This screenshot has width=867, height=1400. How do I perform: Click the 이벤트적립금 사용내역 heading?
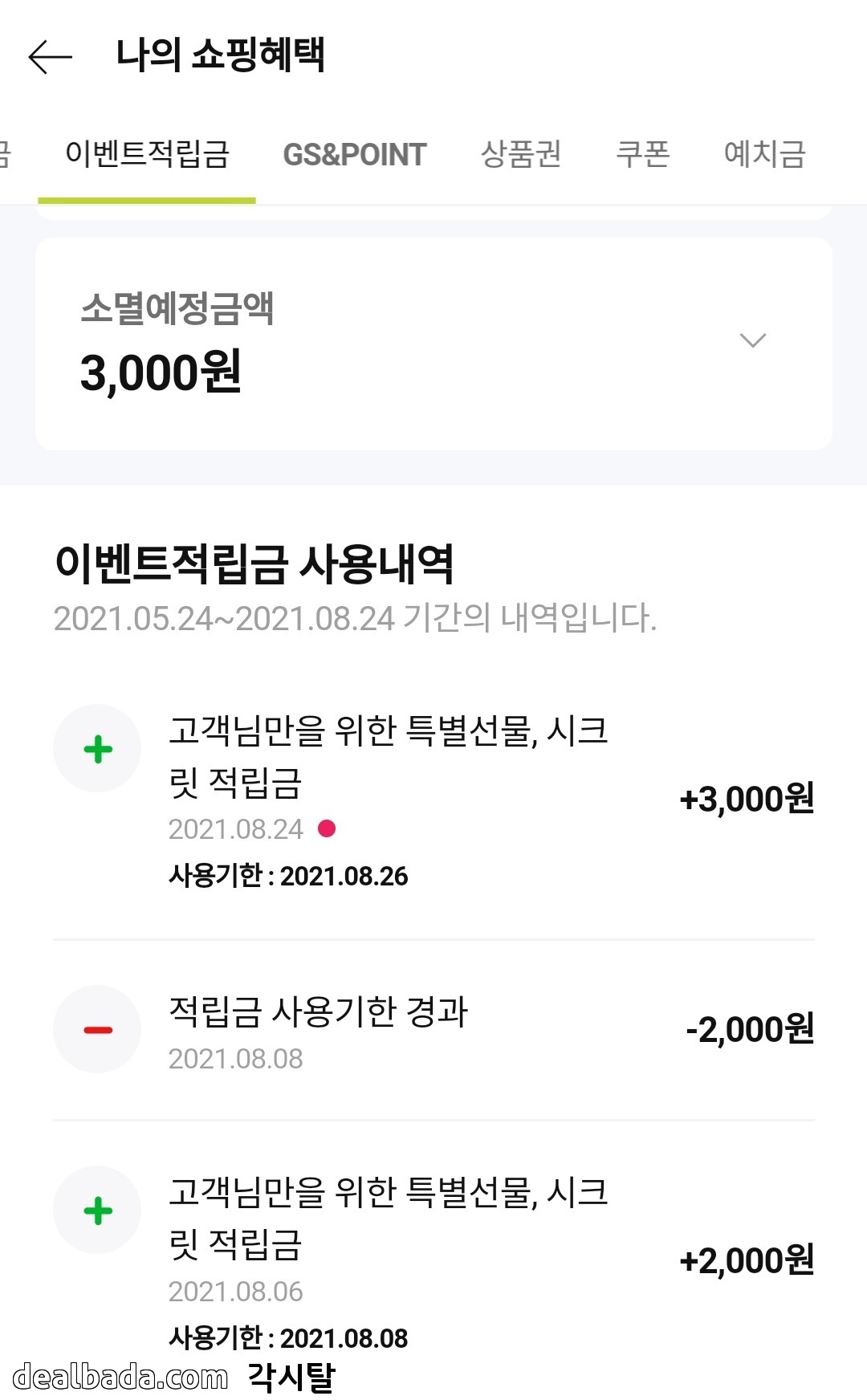point(254,564)
